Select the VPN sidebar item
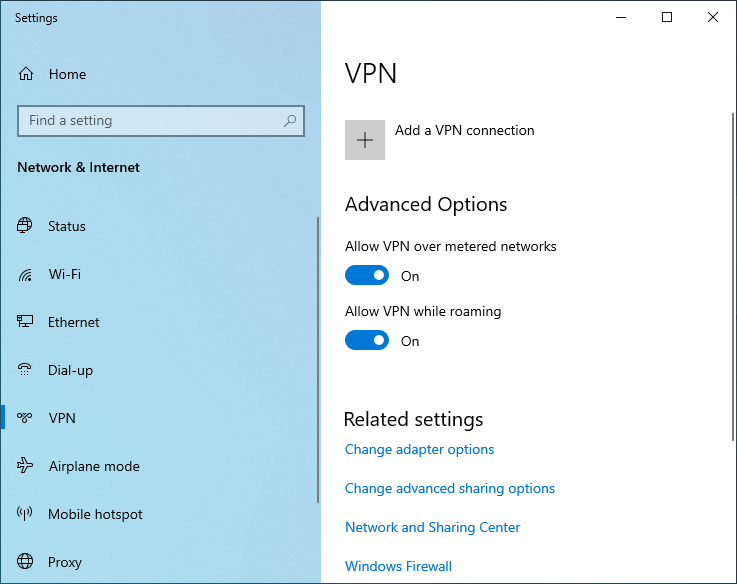Viewport: 737px width, 584px height. pyautogui.click(x=62, y=418)
